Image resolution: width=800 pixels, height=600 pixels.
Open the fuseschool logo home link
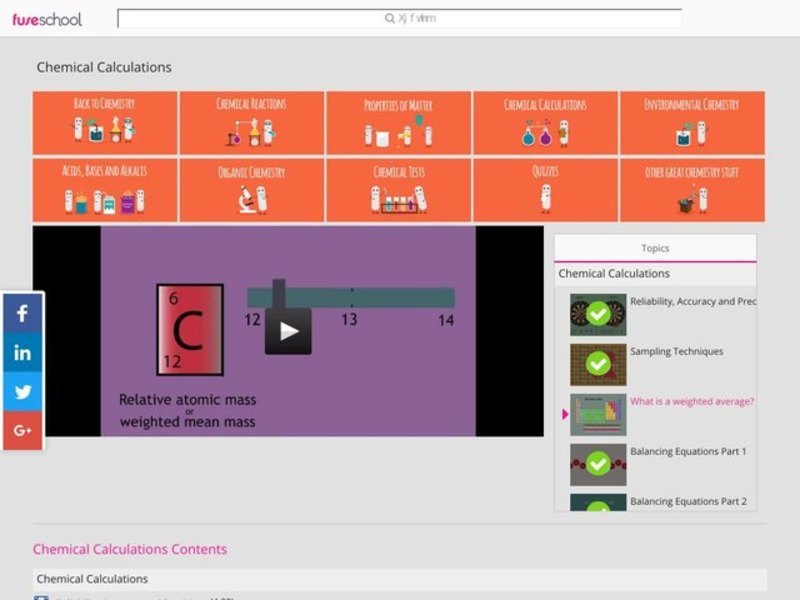coord(47,19)
